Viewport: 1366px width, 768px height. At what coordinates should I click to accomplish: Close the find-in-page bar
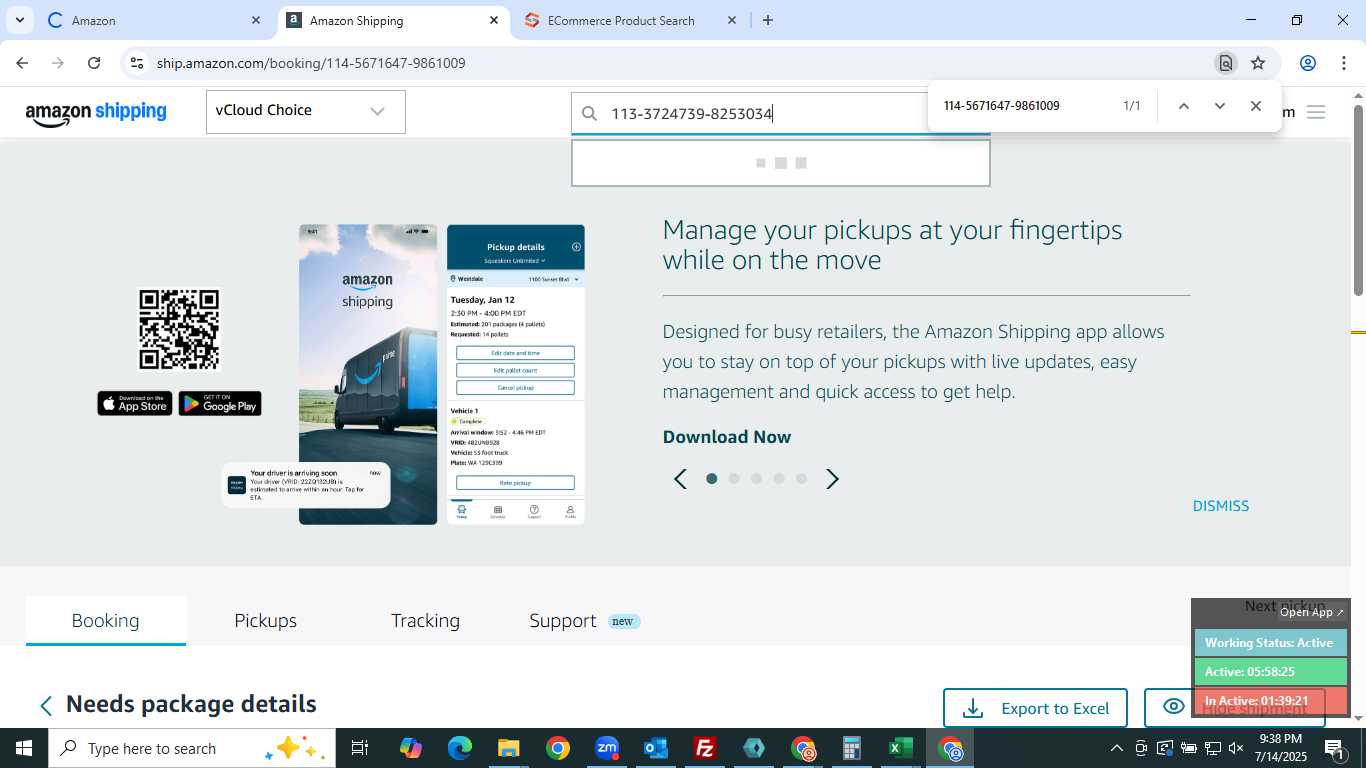[1256, 106]
